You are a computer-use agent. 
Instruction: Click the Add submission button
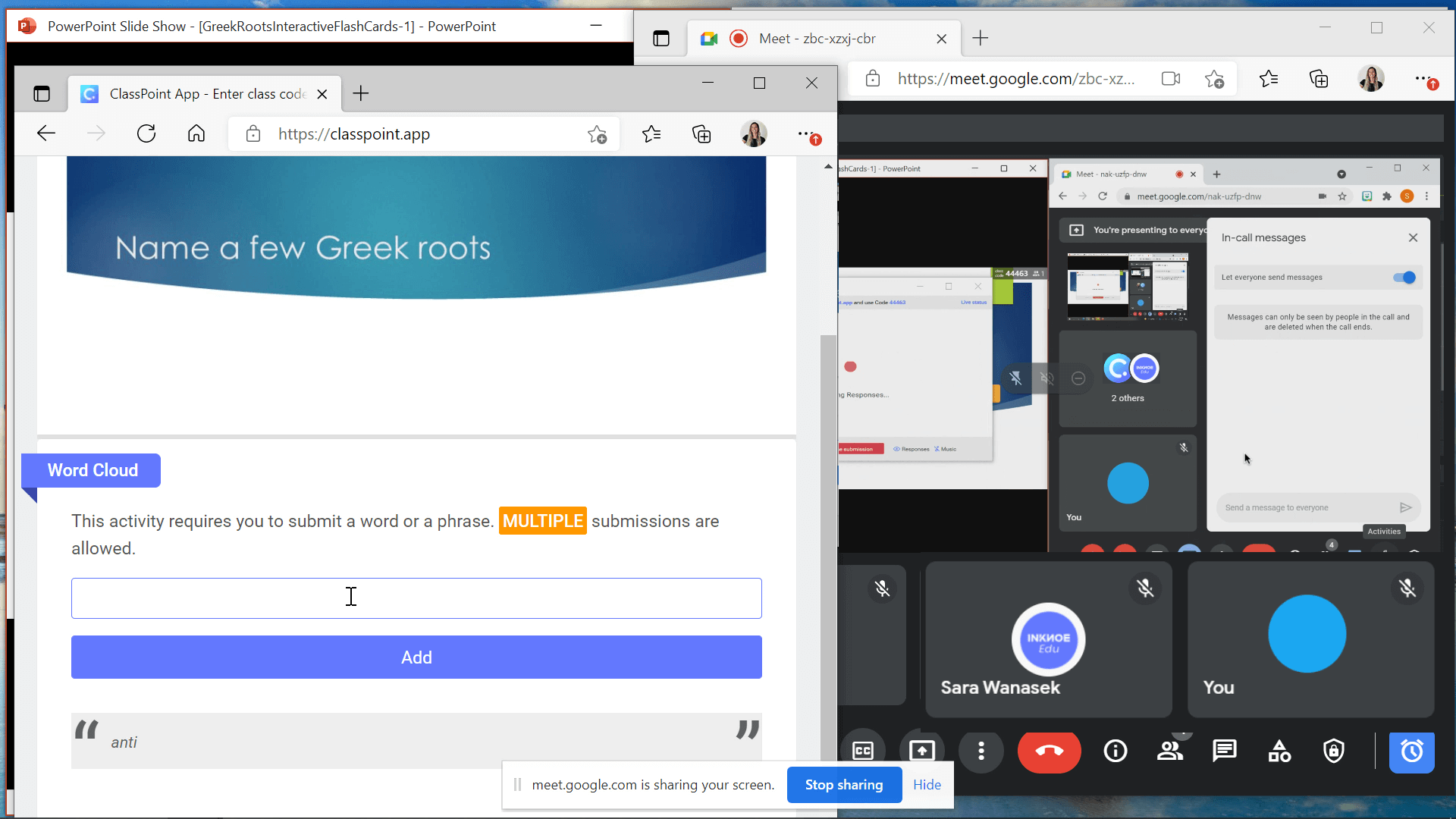pos(416,657)
